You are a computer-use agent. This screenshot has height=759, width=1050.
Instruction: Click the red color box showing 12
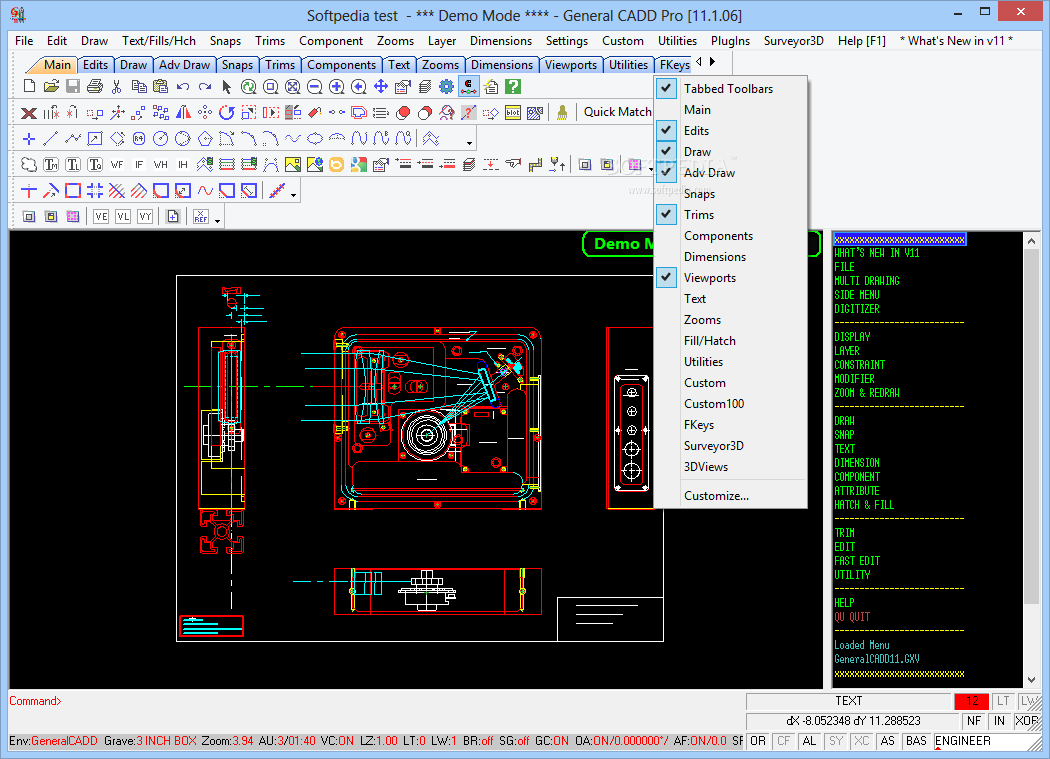coord(972,701)
